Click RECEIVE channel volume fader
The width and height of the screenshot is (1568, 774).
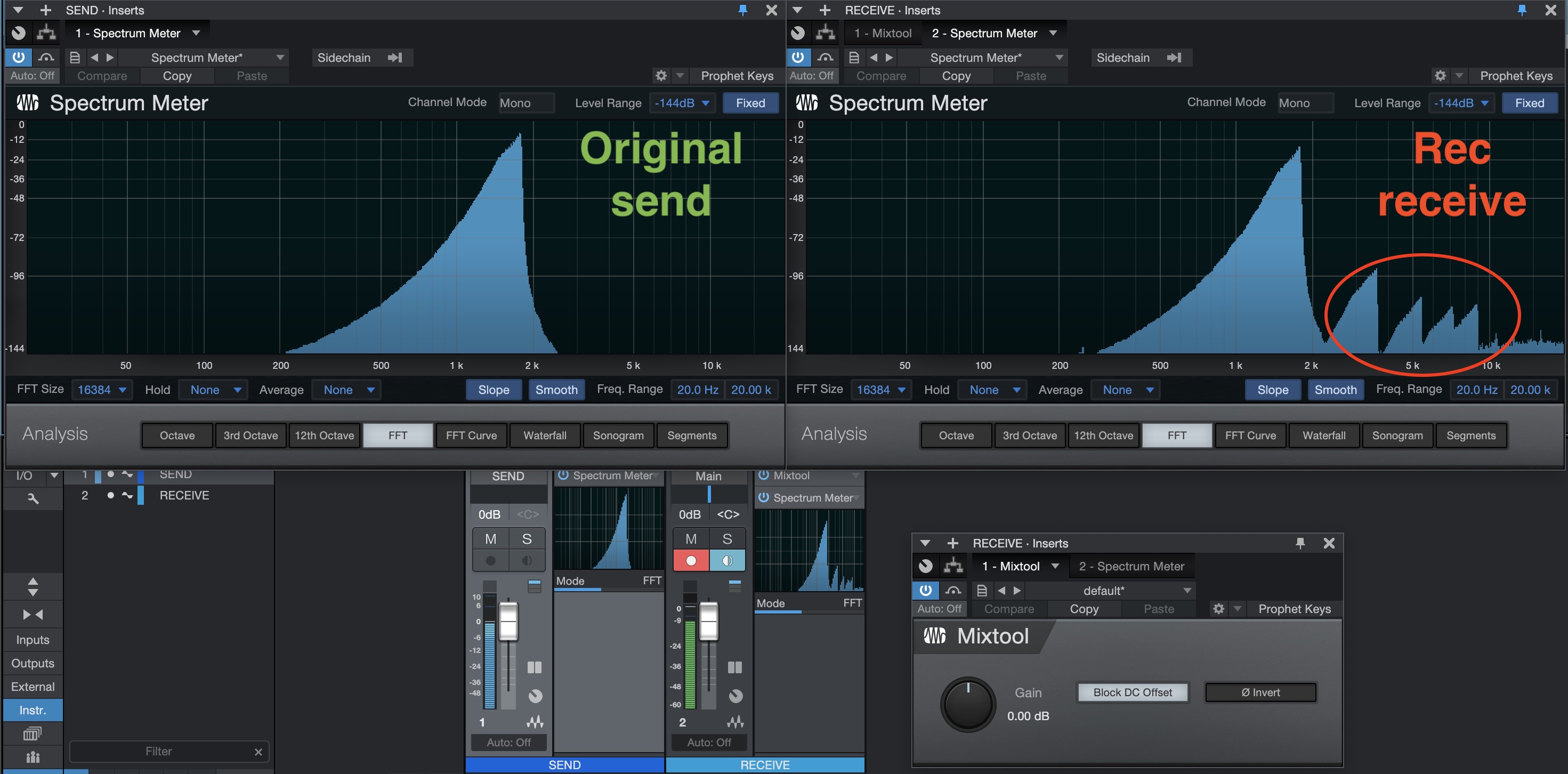click(708, 621)
